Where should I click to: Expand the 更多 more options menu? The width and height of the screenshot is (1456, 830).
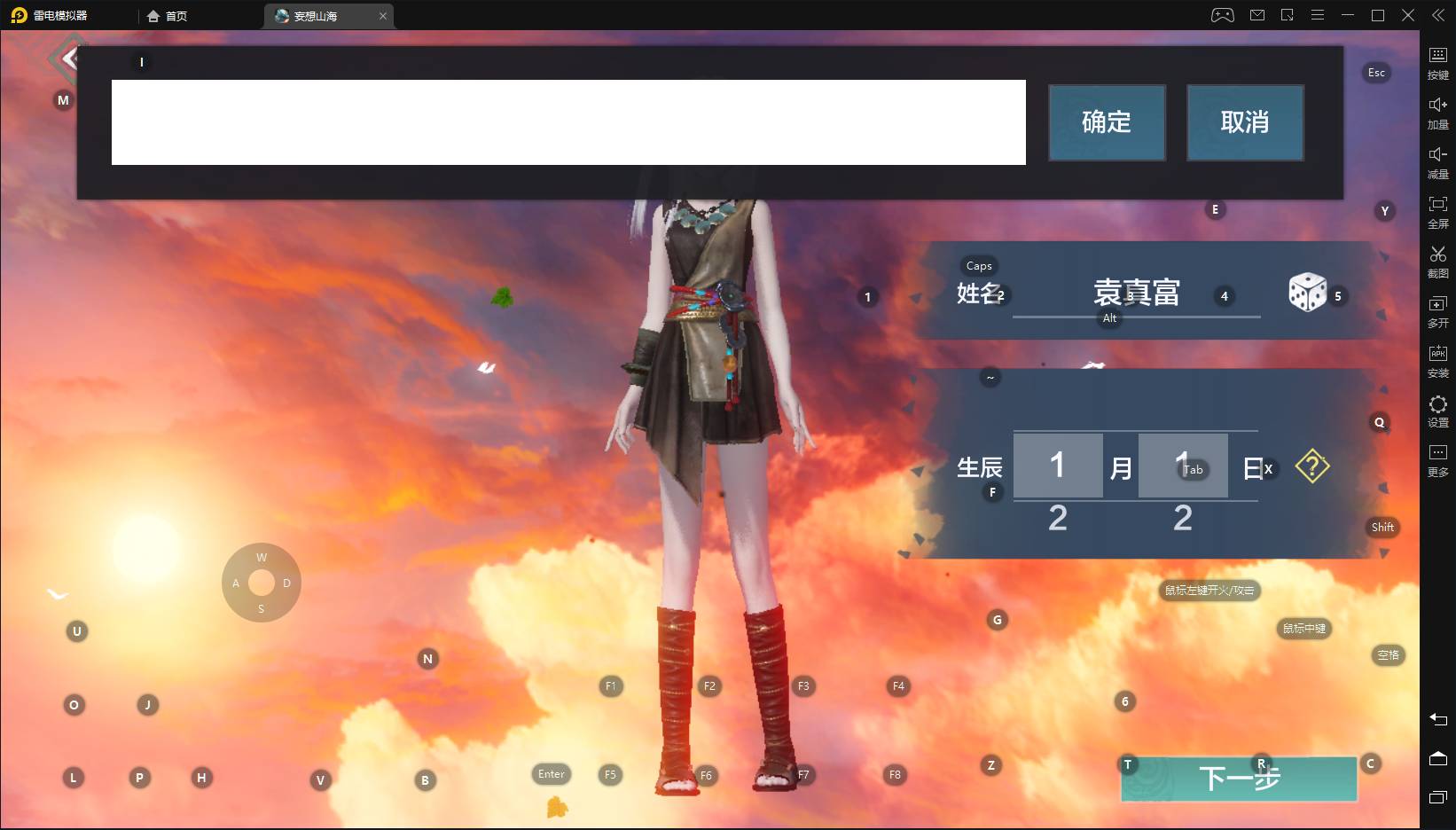click(1437, 460)
